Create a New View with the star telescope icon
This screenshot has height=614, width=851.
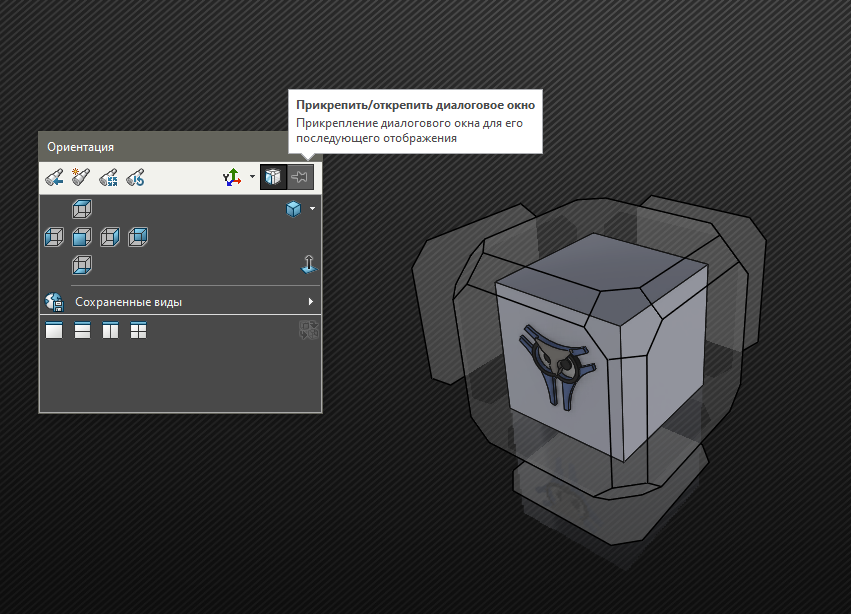coord(81,178)
